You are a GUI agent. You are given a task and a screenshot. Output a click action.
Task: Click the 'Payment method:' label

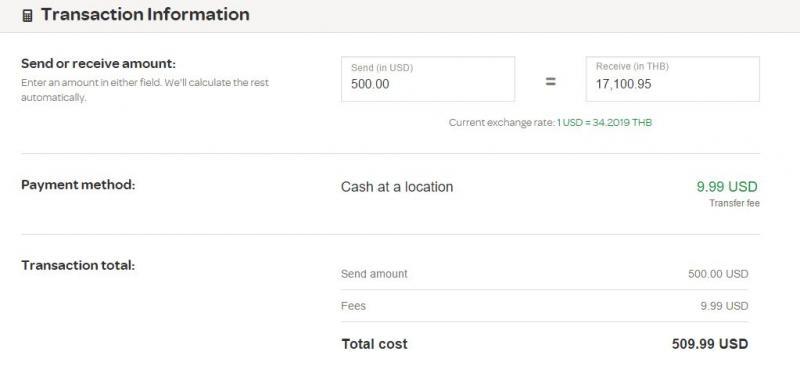78,185
